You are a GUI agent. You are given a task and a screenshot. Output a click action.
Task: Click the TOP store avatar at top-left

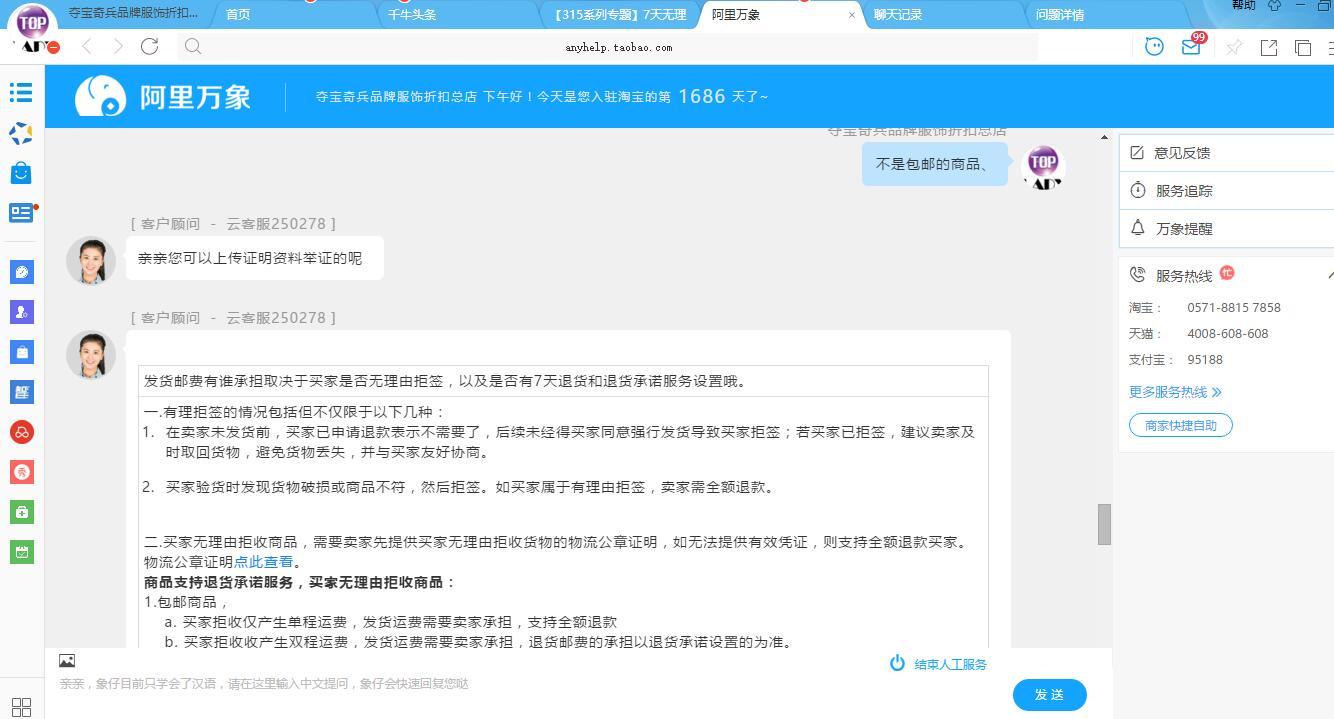(32, 22)
